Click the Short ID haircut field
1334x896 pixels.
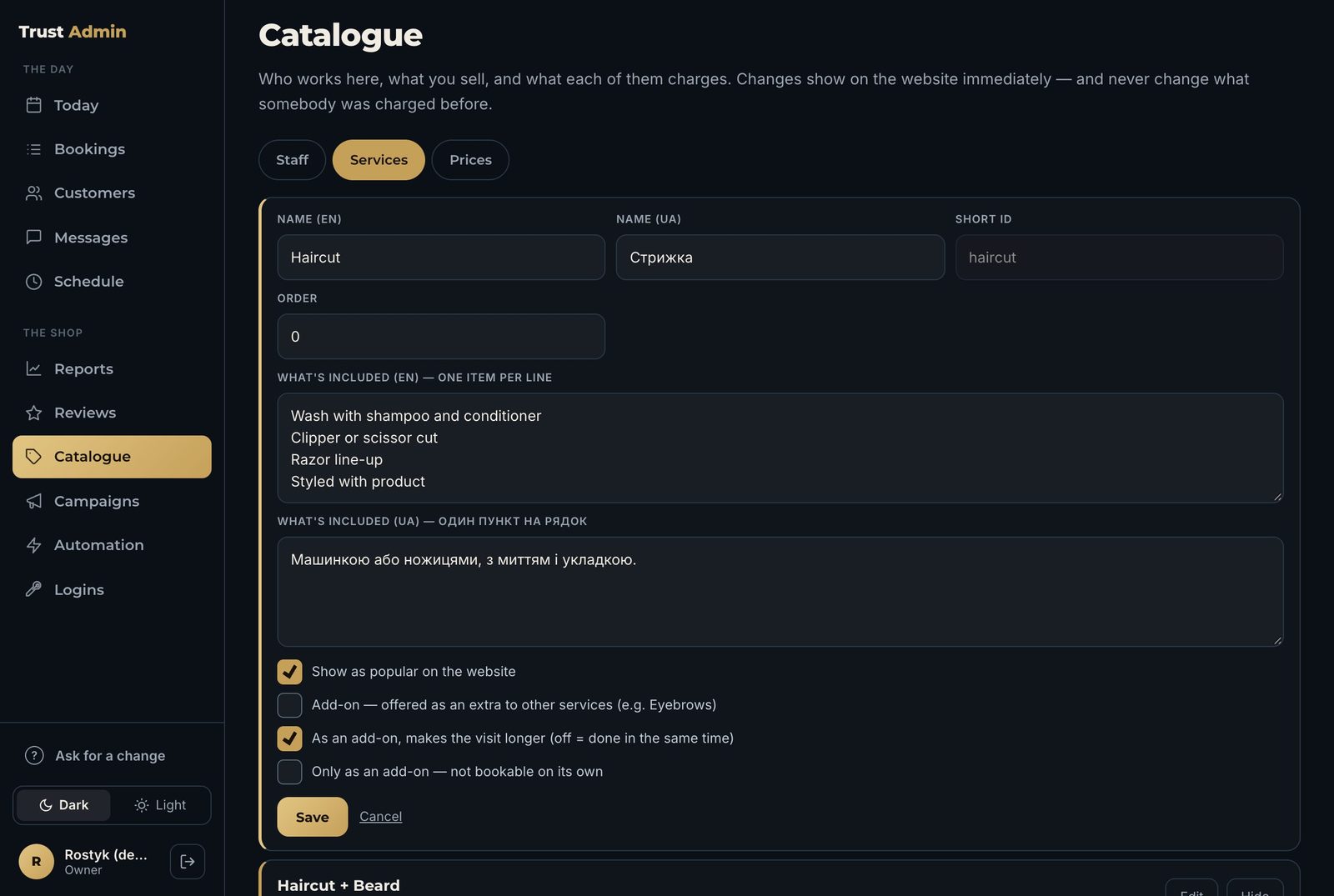coord(1119,258)
